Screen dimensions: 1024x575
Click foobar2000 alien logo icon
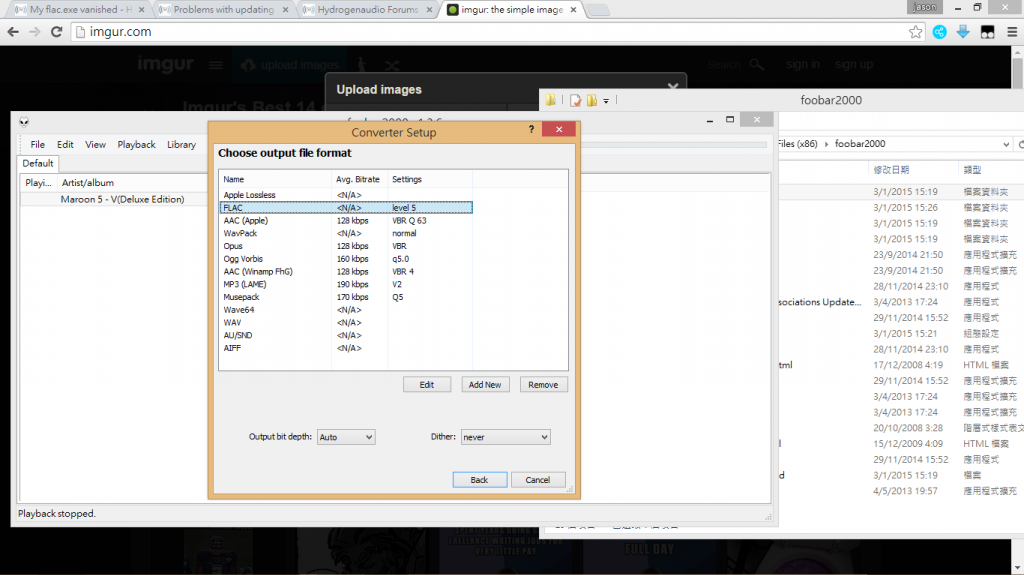[24, 122]
